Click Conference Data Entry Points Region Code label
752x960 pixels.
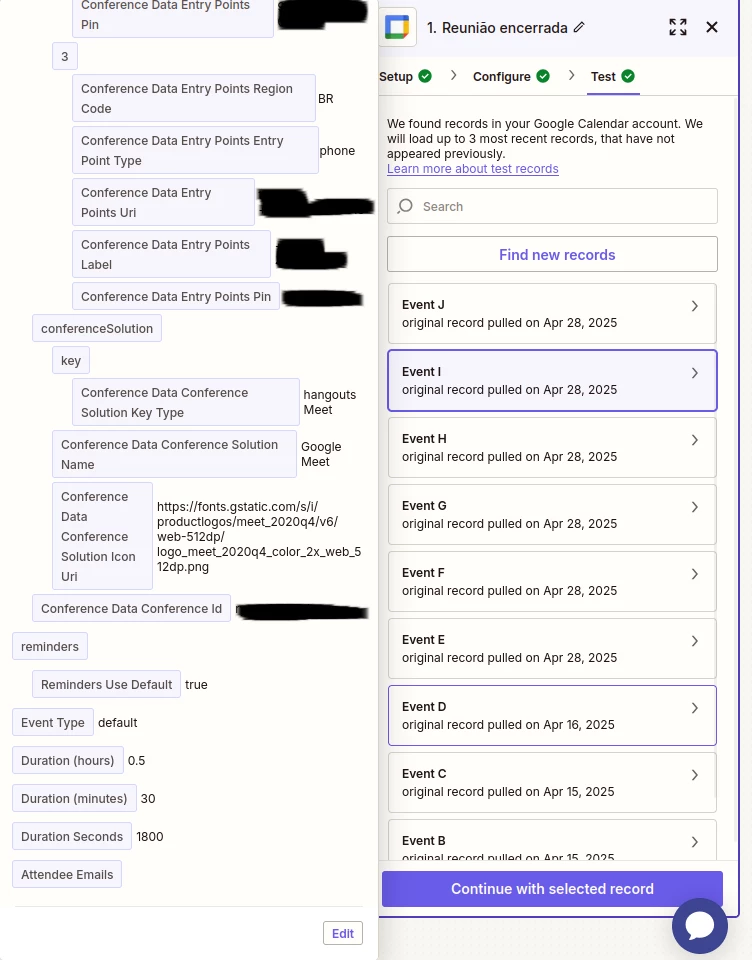pos(194,99)
